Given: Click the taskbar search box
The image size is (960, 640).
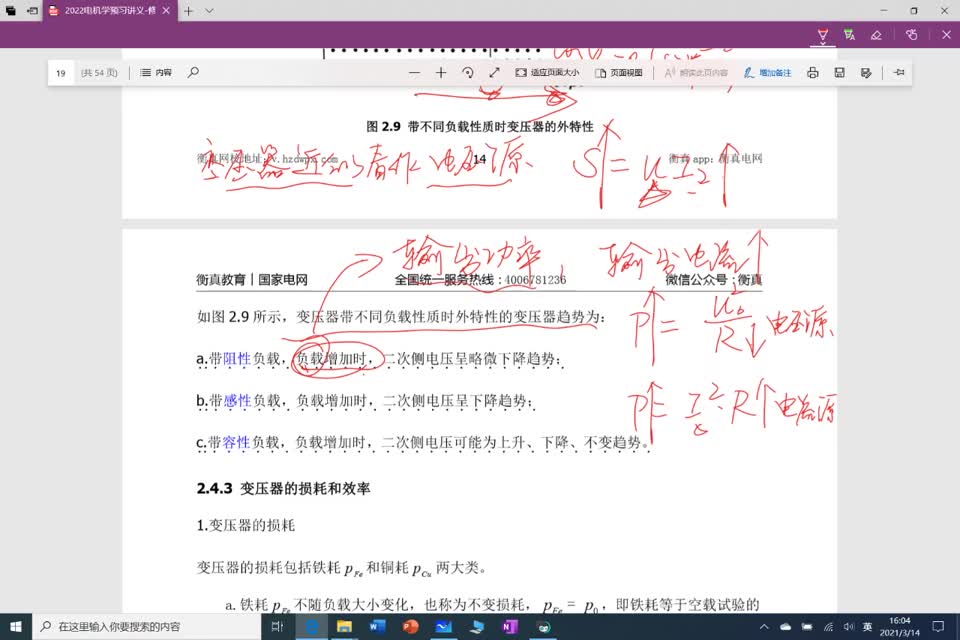Looking at the screenshot, I should pyautogui.click(x=147, y=627).
